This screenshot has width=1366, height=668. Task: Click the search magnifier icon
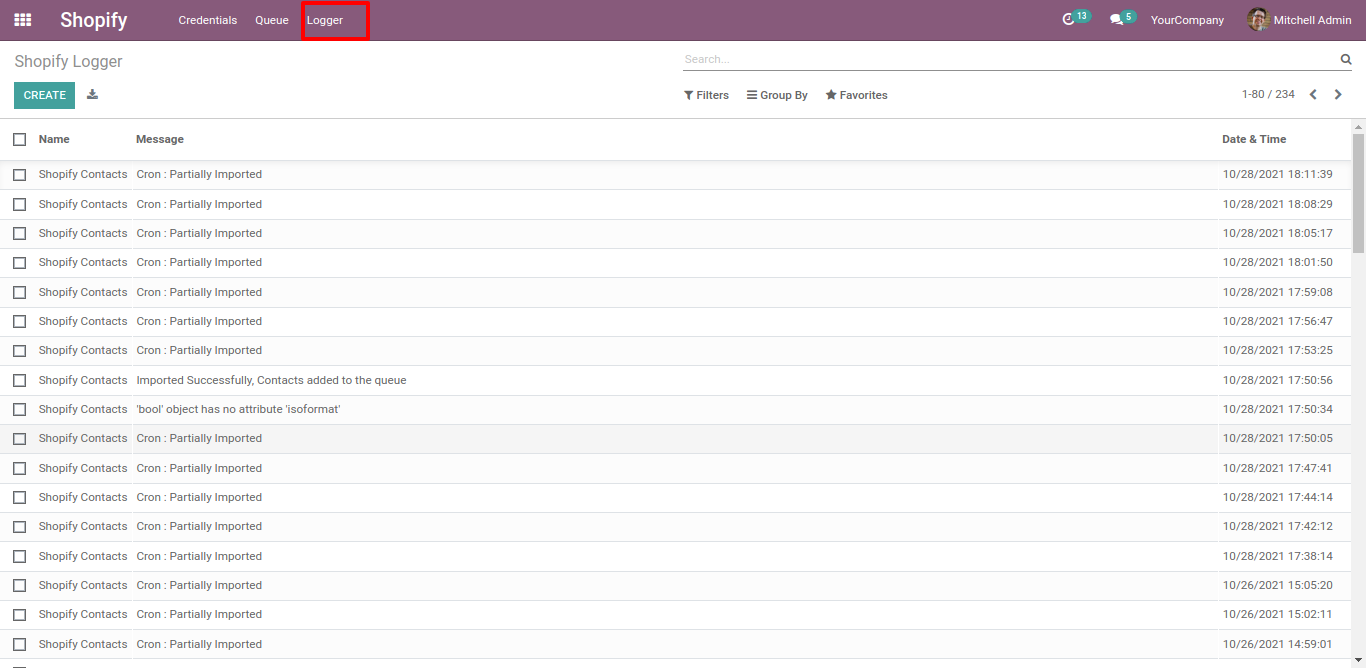1346,59
